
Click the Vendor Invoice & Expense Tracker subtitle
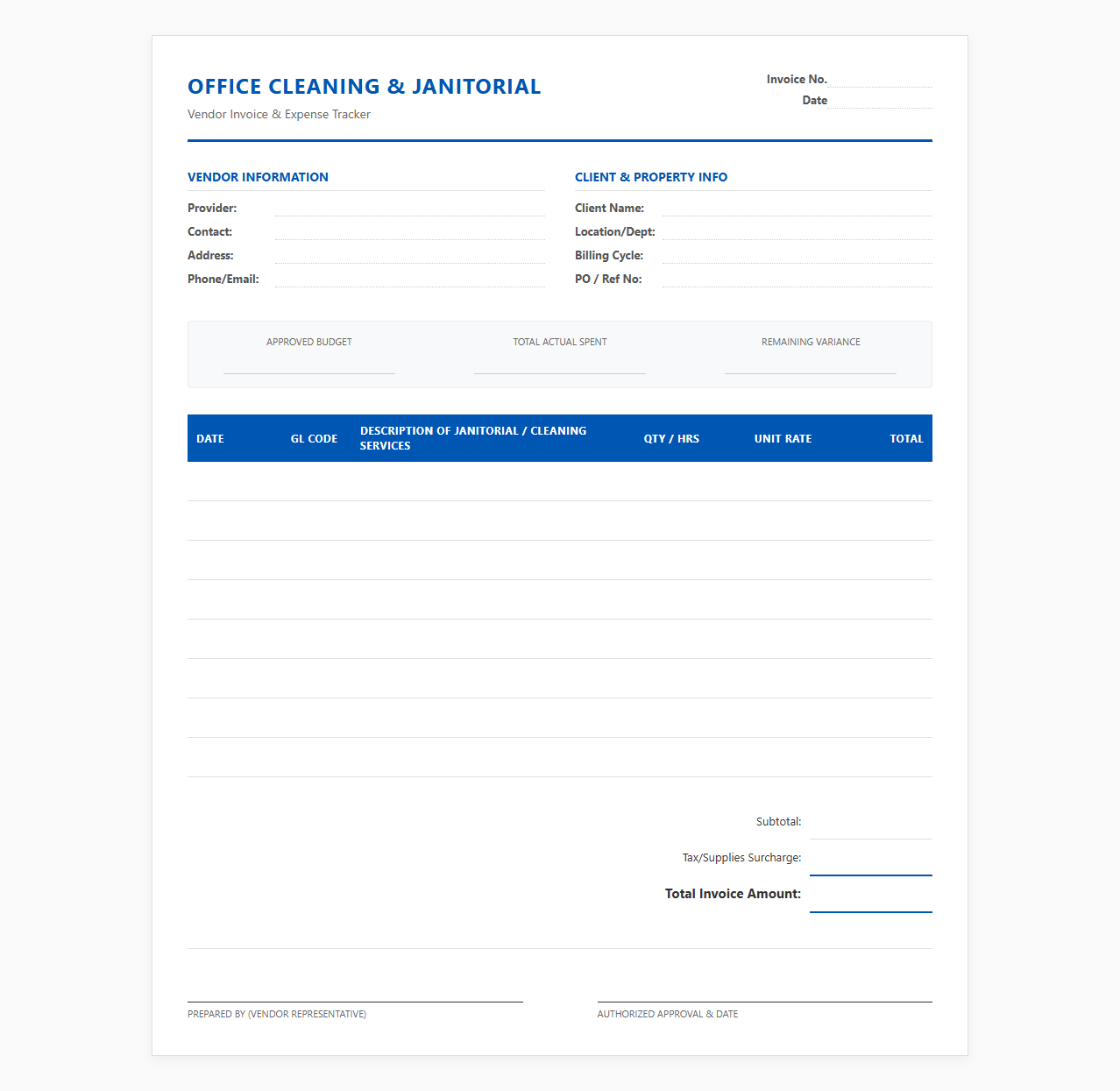pyautogui.click(x=279, y=114)
